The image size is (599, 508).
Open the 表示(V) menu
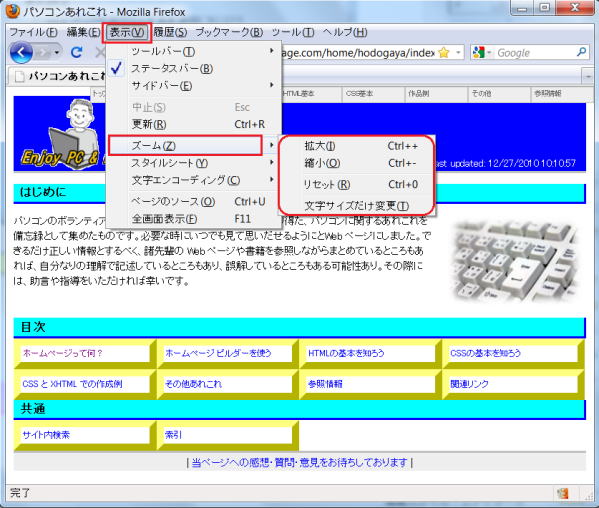[127, 32]
